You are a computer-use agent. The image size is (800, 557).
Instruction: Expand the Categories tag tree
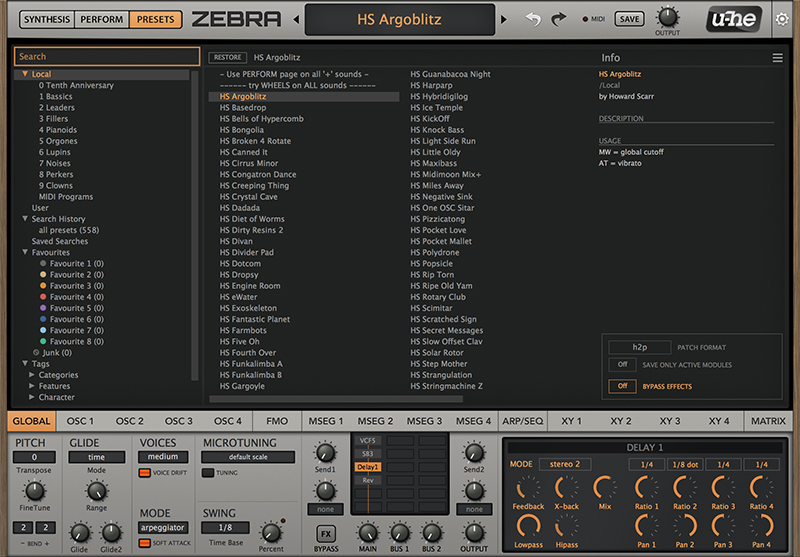tap(33, 375)
